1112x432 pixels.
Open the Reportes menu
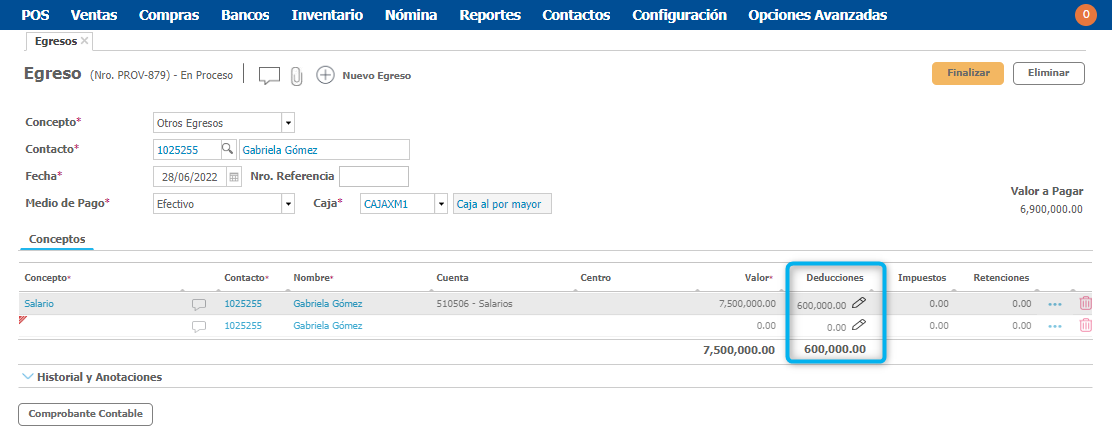490,15
